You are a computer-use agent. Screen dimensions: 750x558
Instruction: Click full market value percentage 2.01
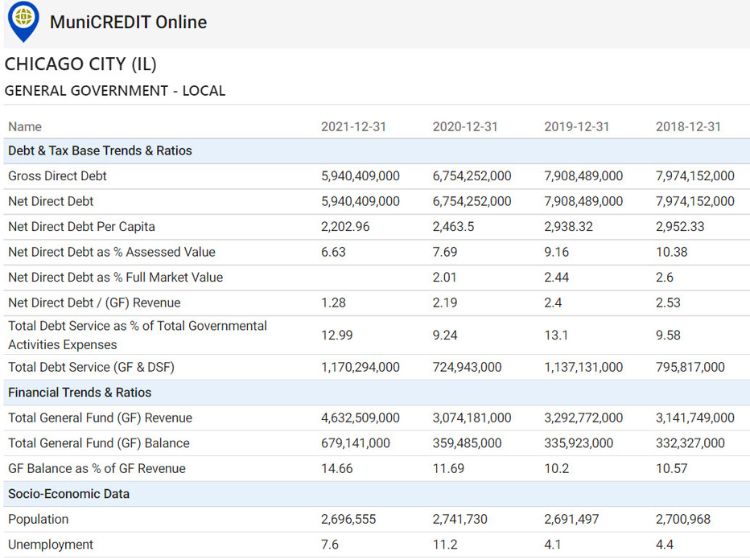tap(444, 277)
